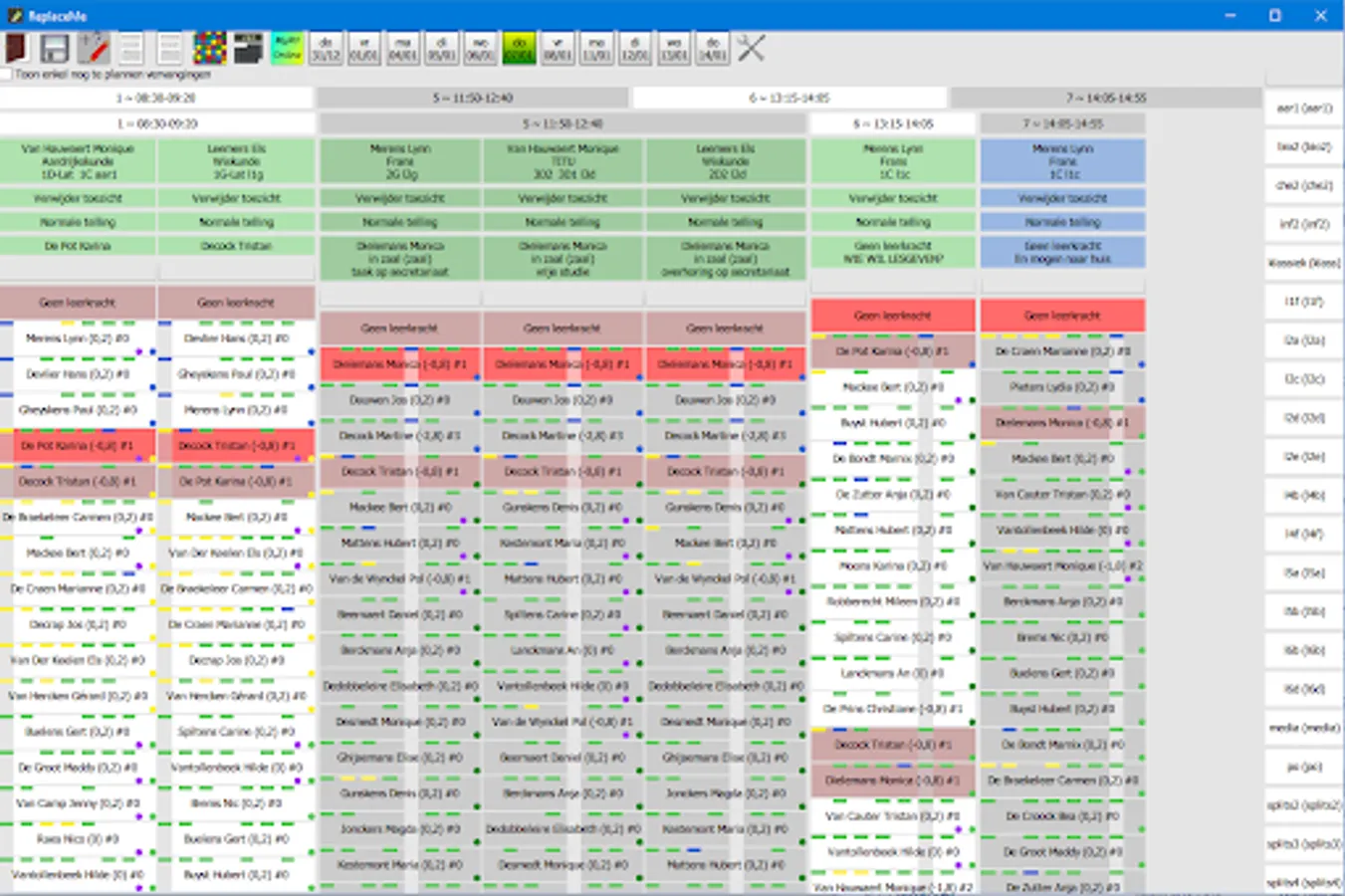Select room pc (pc) in right list
Image resolution: width=1345 pixels, height=896 pixels.
pos(1304,767)
